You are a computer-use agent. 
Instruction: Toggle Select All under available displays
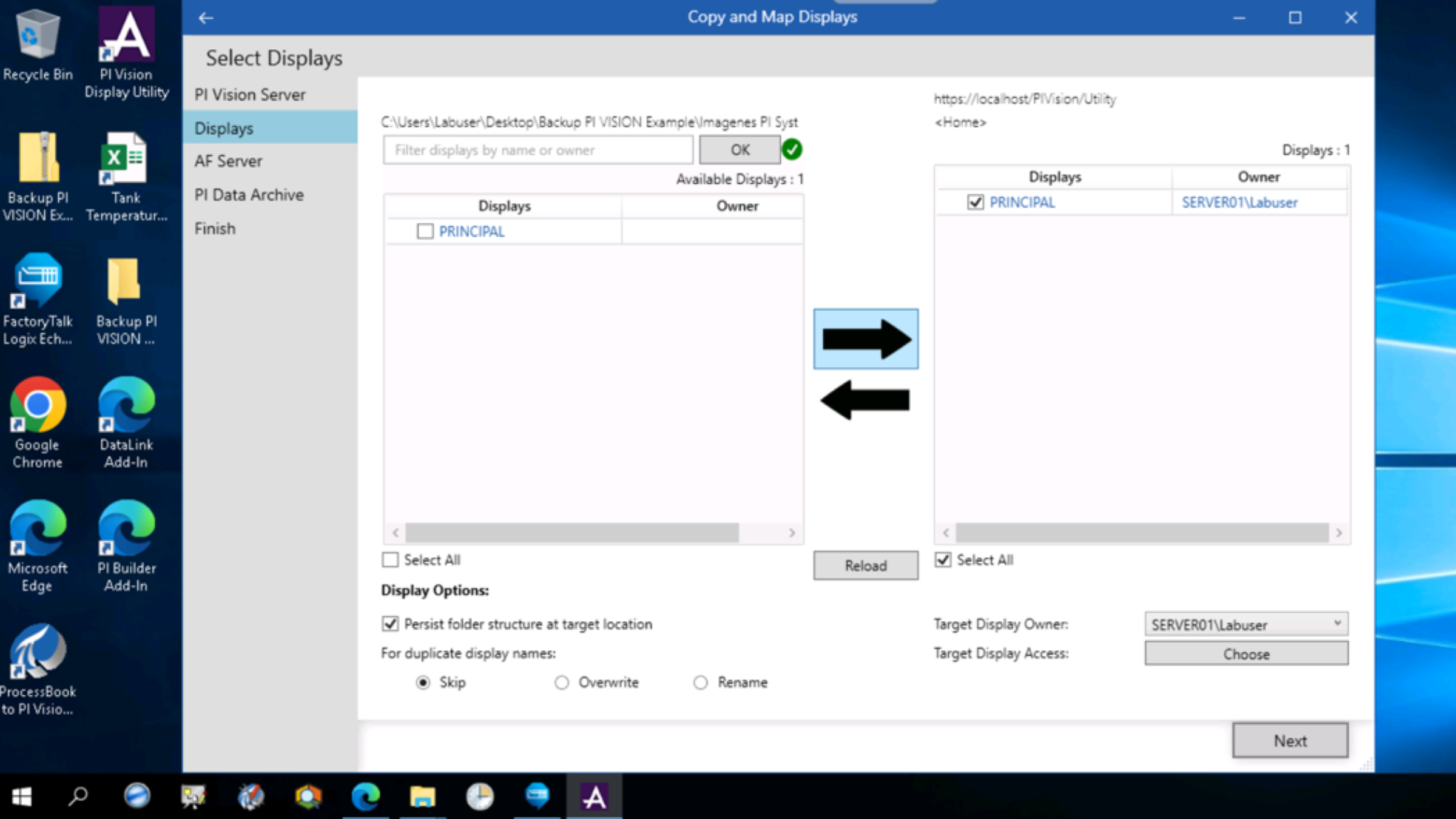(x=390, y=559)
